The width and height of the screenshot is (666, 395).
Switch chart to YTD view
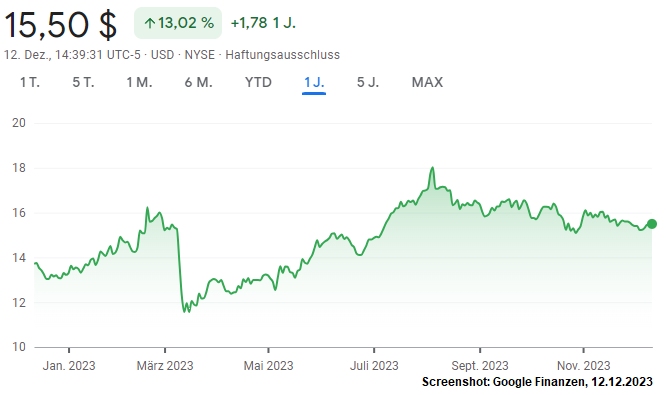[258, 82]
